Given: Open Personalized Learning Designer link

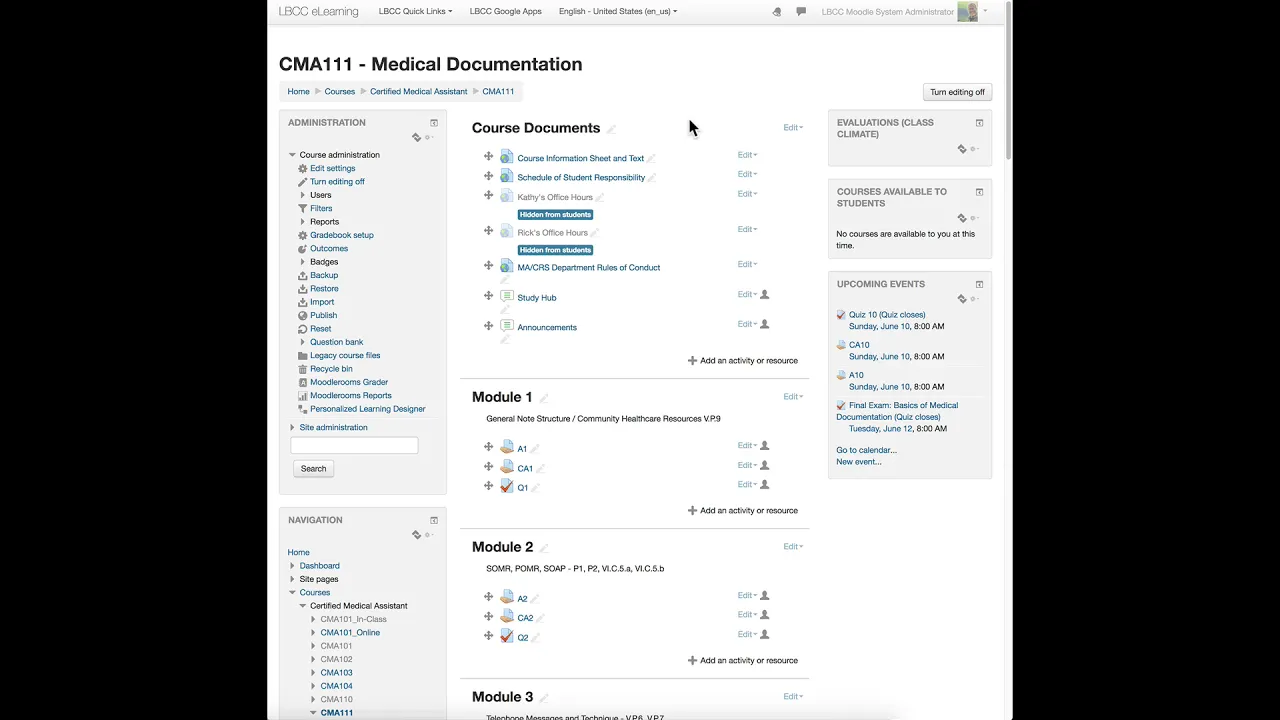Looking at the screenshot, I should pyautogui.click(x=367, y=409).
